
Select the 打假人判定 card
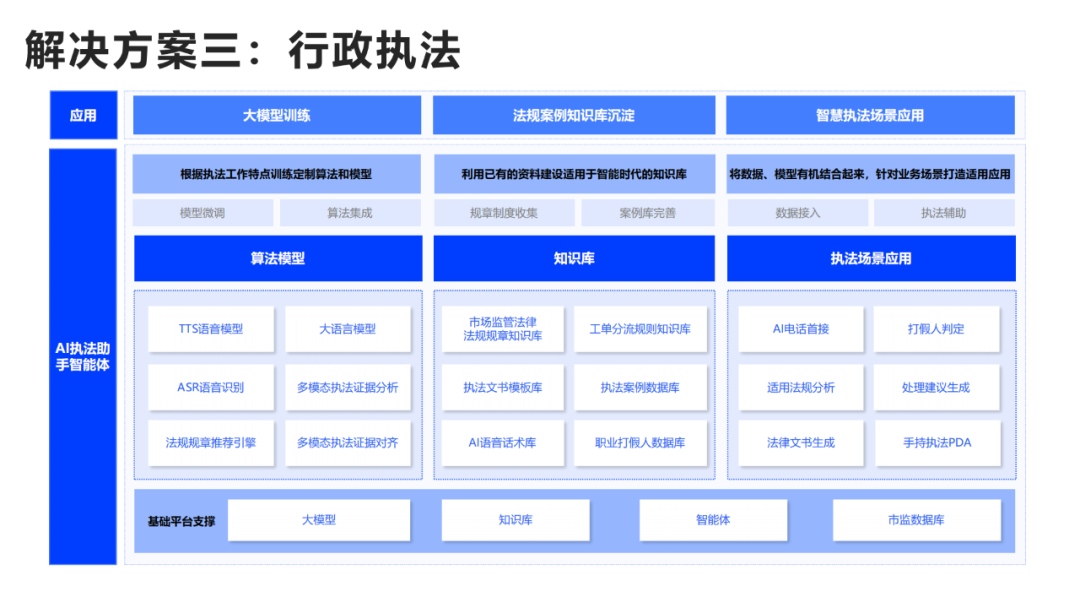point(936,329)
